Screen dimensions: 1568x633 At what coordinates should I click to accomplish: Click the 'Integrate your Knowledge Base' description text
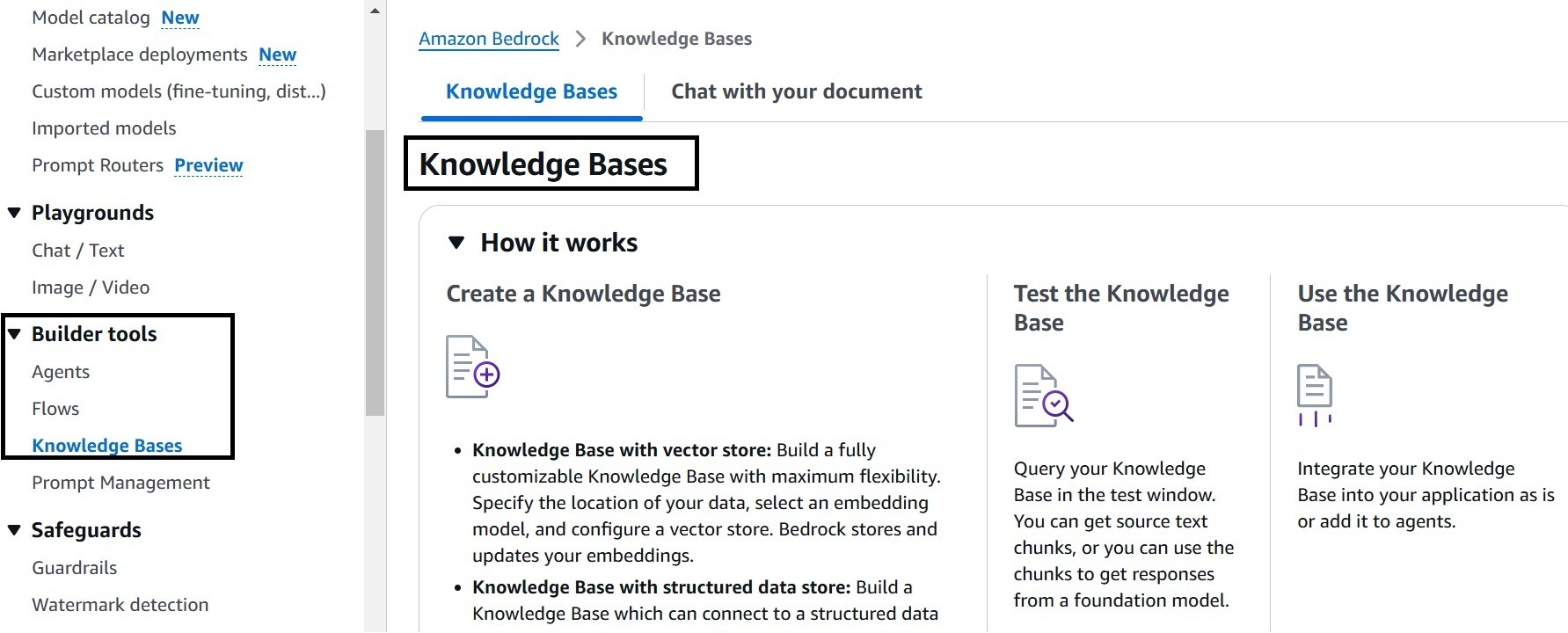(x=1426, y=495)
